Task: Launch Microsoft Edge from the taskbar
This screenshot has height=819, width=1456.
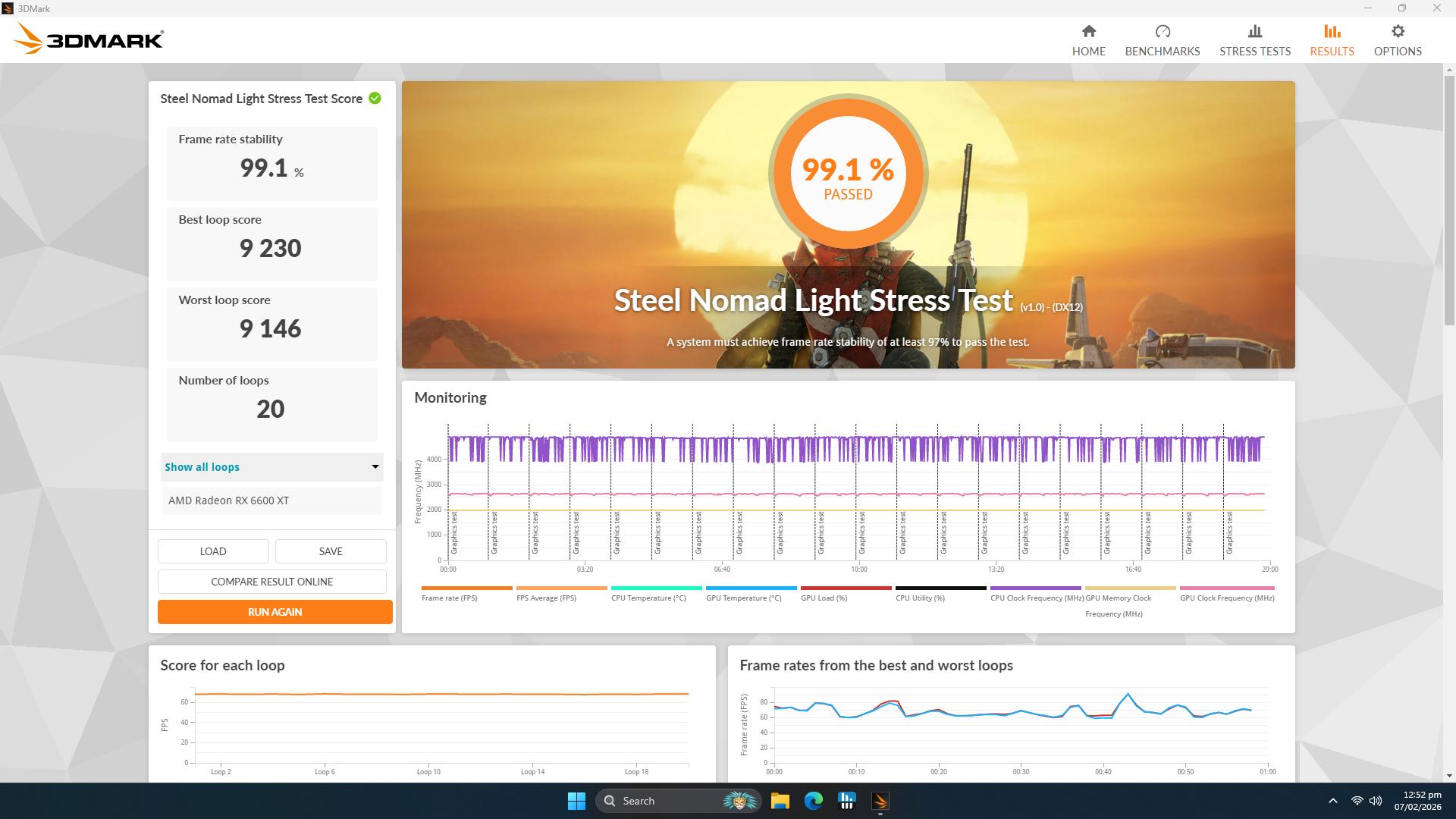Action: coord(814,801)
